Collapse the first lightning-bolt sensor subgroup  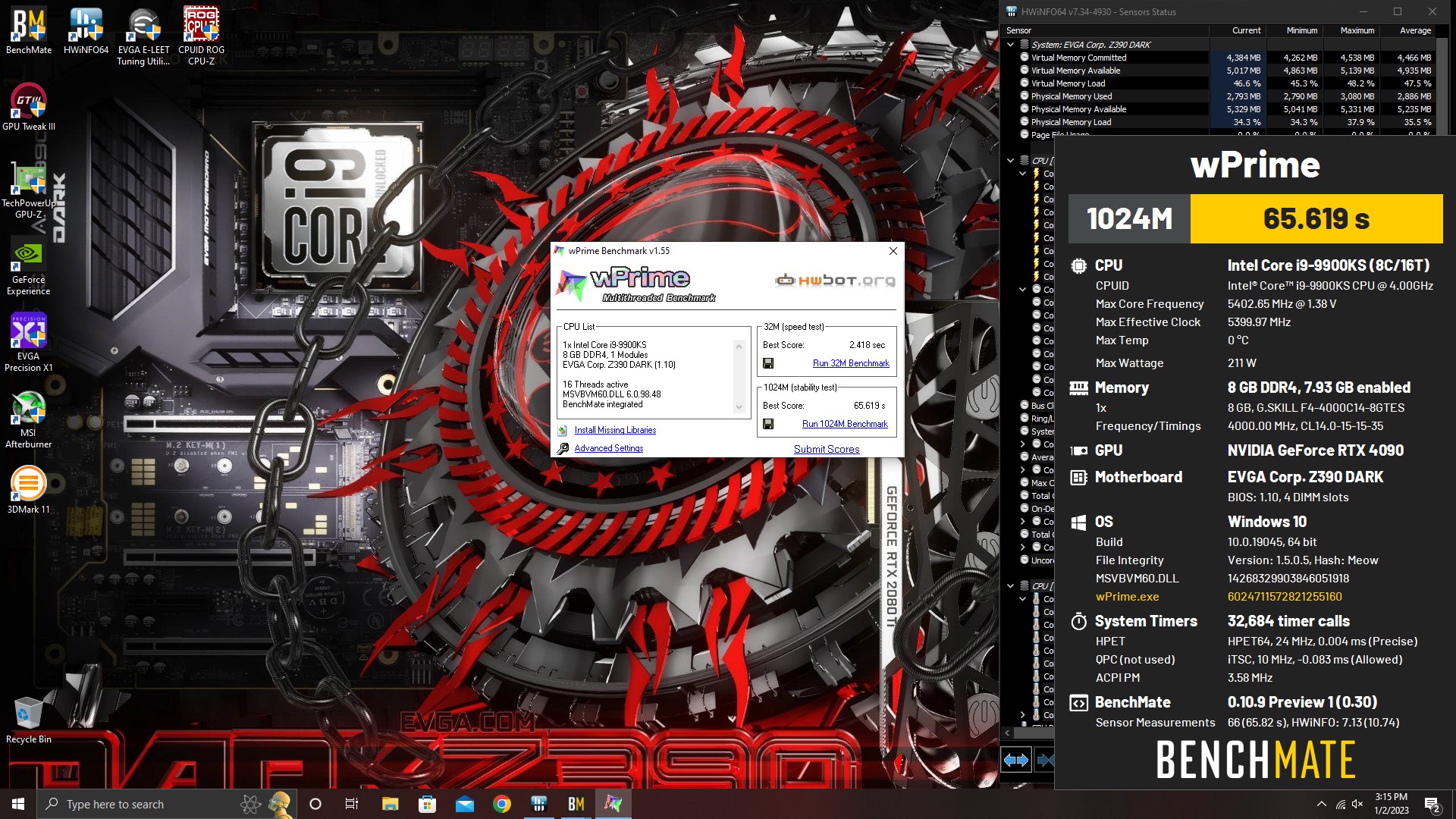click(1022, 174)
